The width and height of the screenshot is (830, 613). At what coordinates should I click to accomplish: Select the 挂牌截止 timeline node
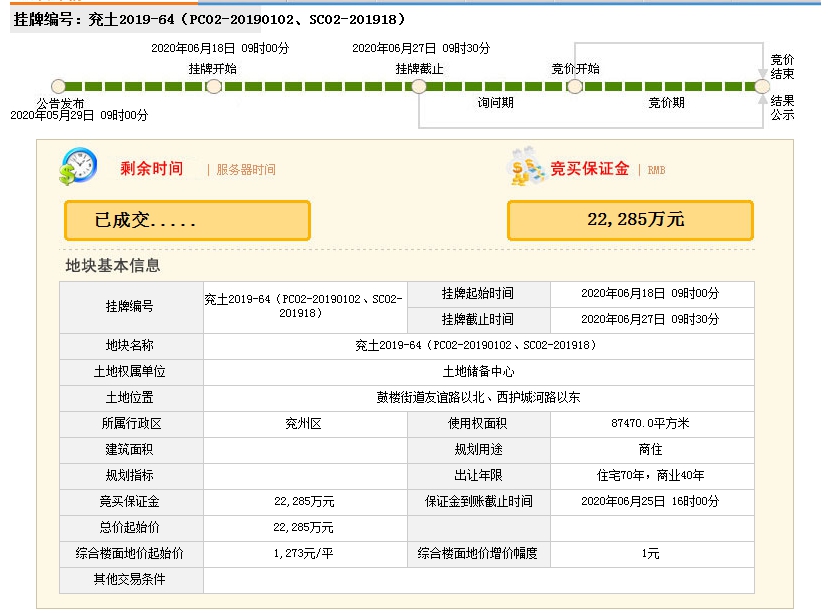[419, 87]
